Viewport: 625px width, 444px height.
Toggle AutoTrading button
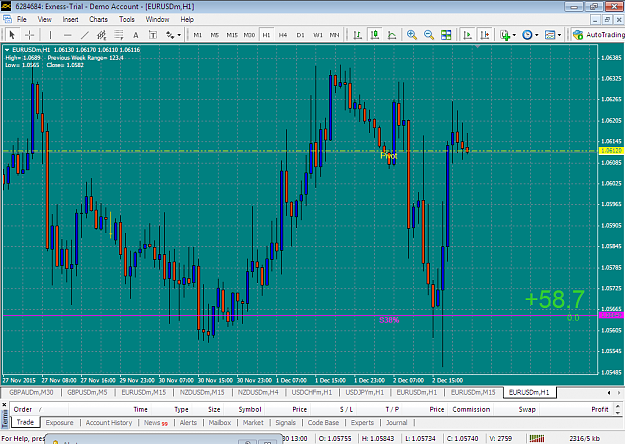(x=598, y=35)
